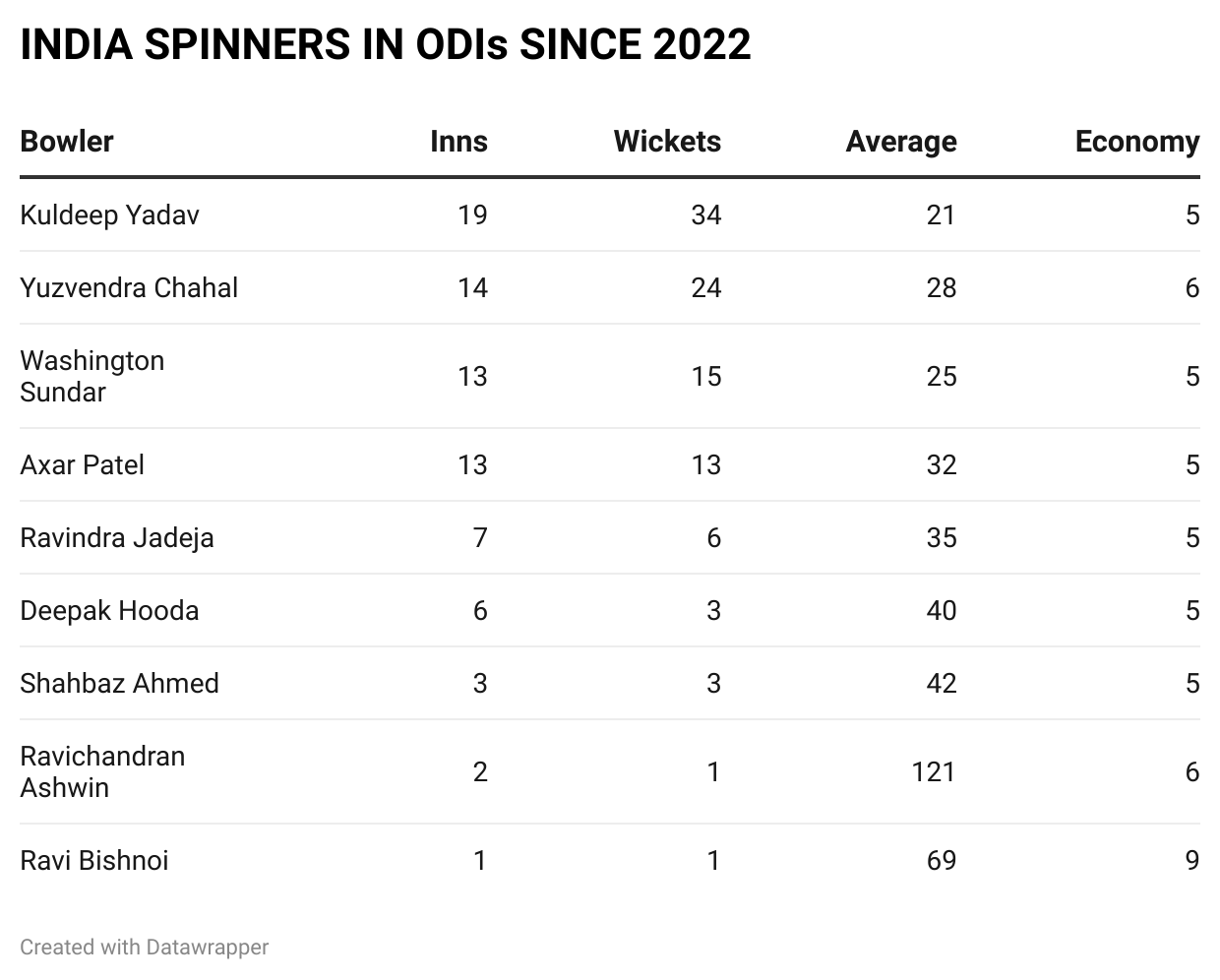The height and width of the screenshot is (980, 1220).
Task: Click Ravi Bishnoi's economy value 9
Action: pos(1191,860)
